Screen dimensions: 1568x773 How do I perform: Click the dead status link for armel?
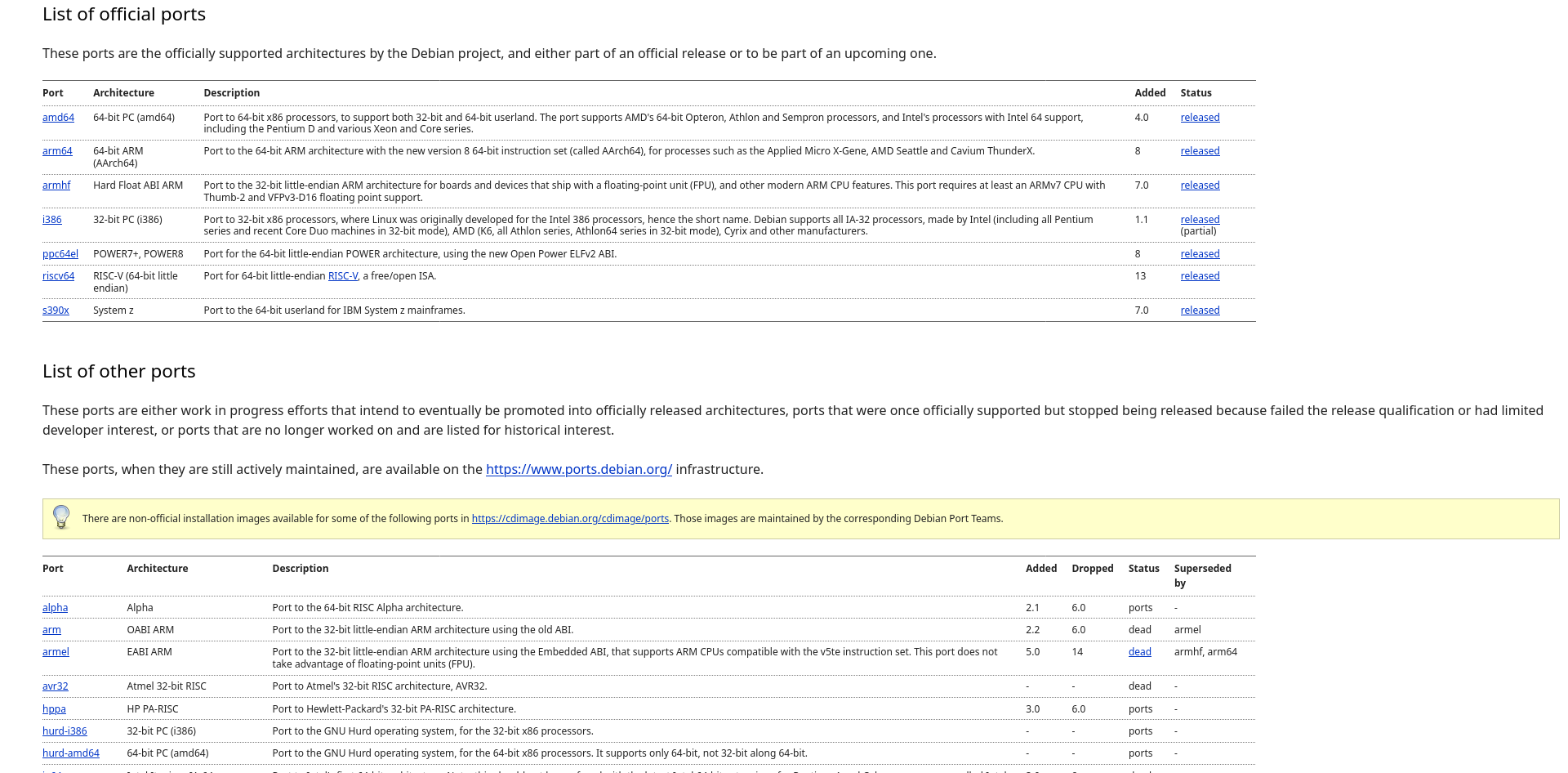pyautogui.click(x=1139, y=652)
